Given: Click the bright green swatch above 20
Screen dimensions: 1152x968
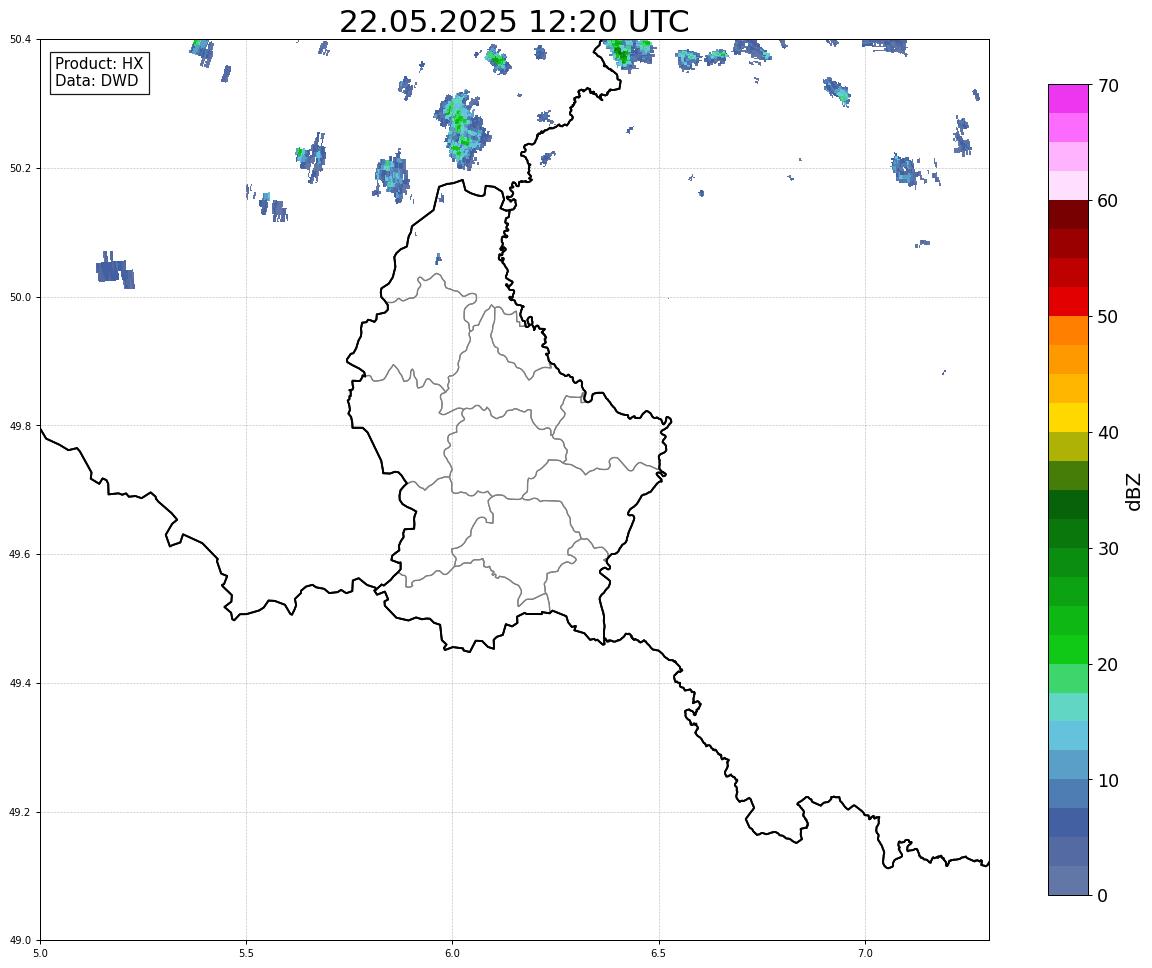Looking at the screenshot, I should [x=1068, y=649].
